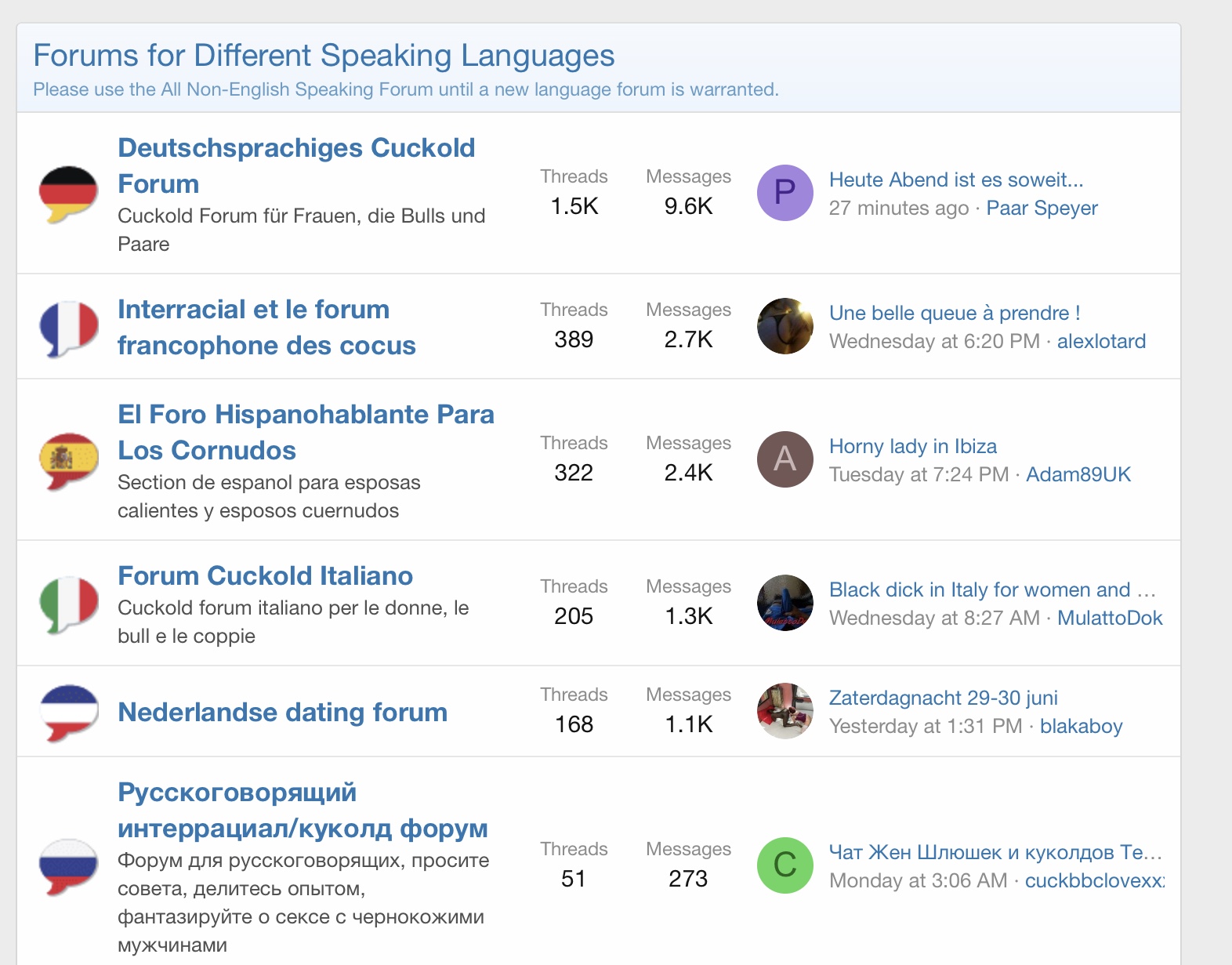Open thread 'Une belle queue à prendre !'

955,313
